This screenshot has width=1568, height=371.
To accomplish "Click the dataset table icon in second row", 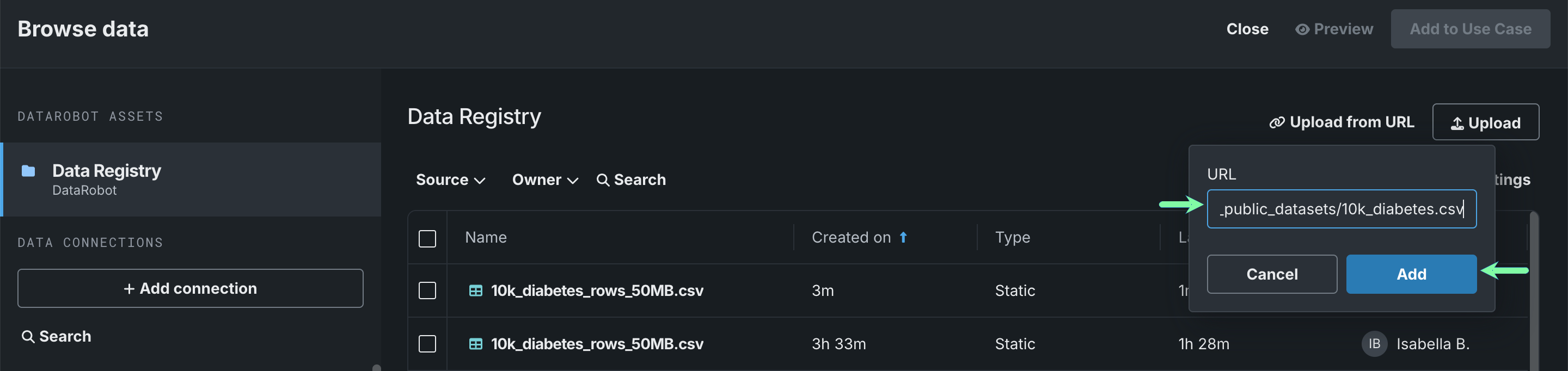I will (475, 344).
